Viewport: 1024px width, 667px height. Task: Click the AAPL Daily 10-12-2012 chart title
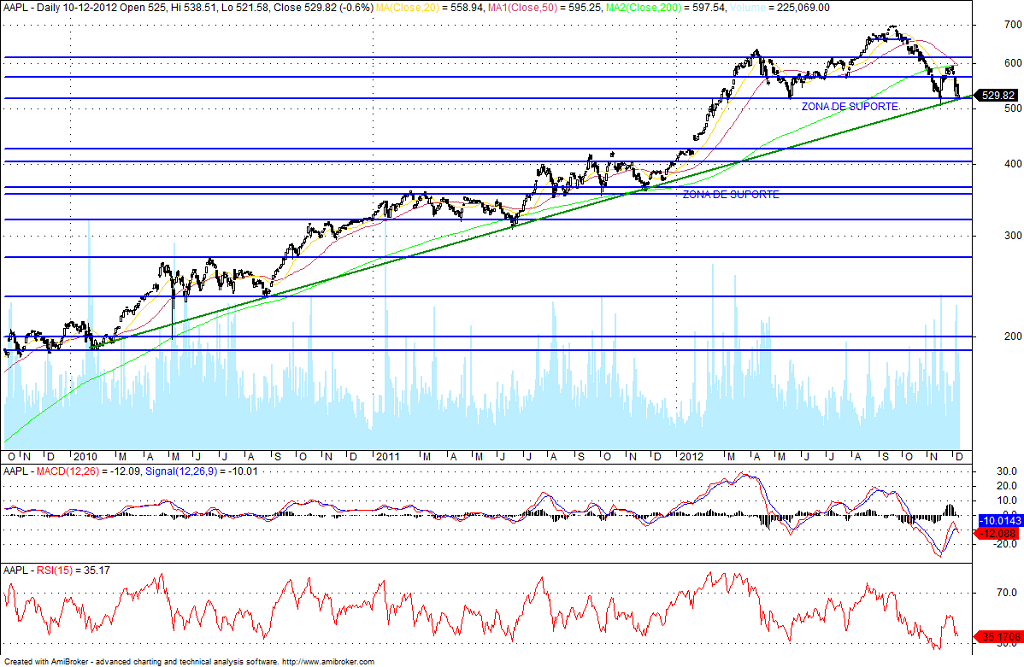(189, 8)
